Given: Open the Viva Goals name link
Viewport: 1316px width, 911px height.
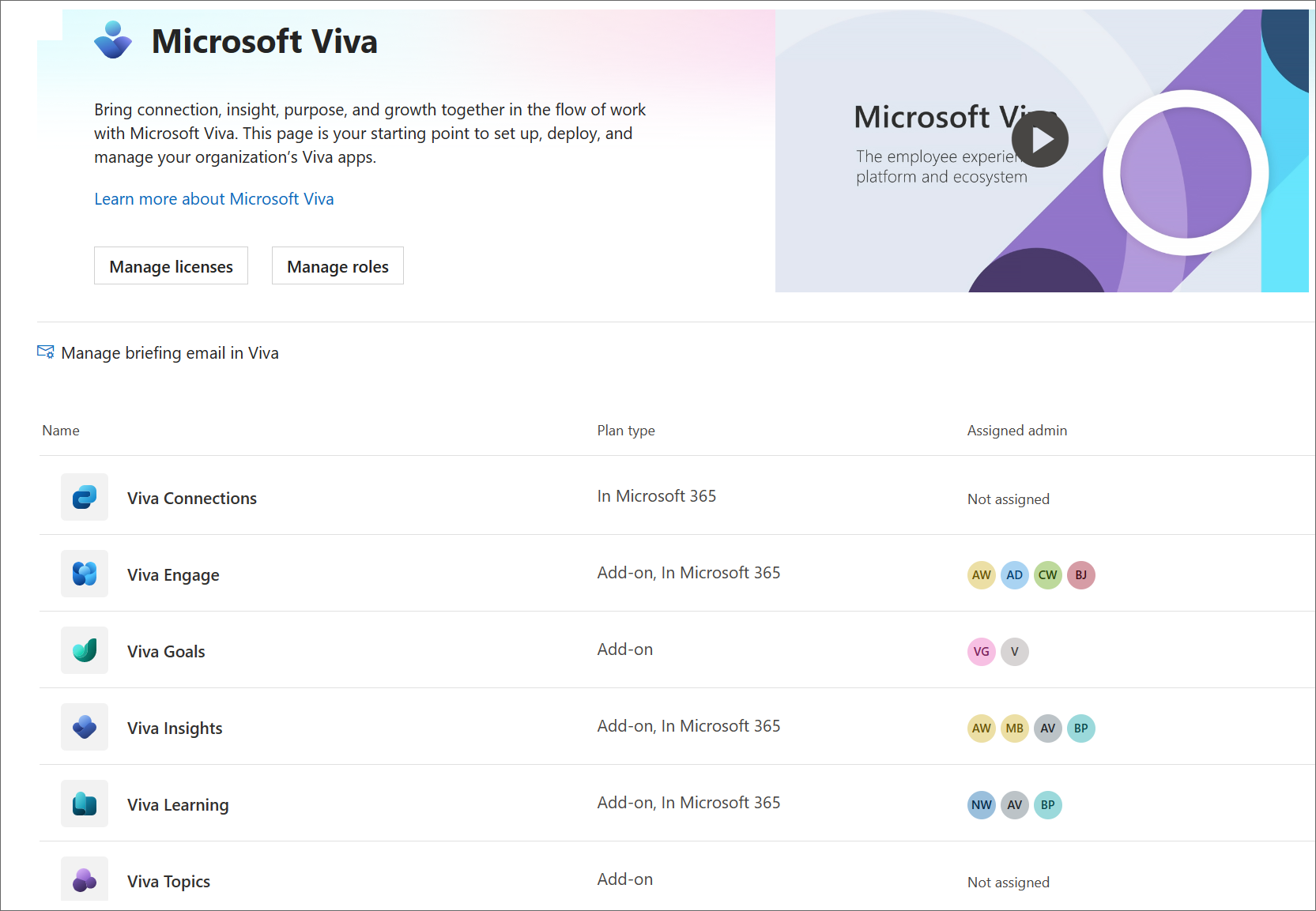Looking at the screenshot, I should [x=166, y=652].
